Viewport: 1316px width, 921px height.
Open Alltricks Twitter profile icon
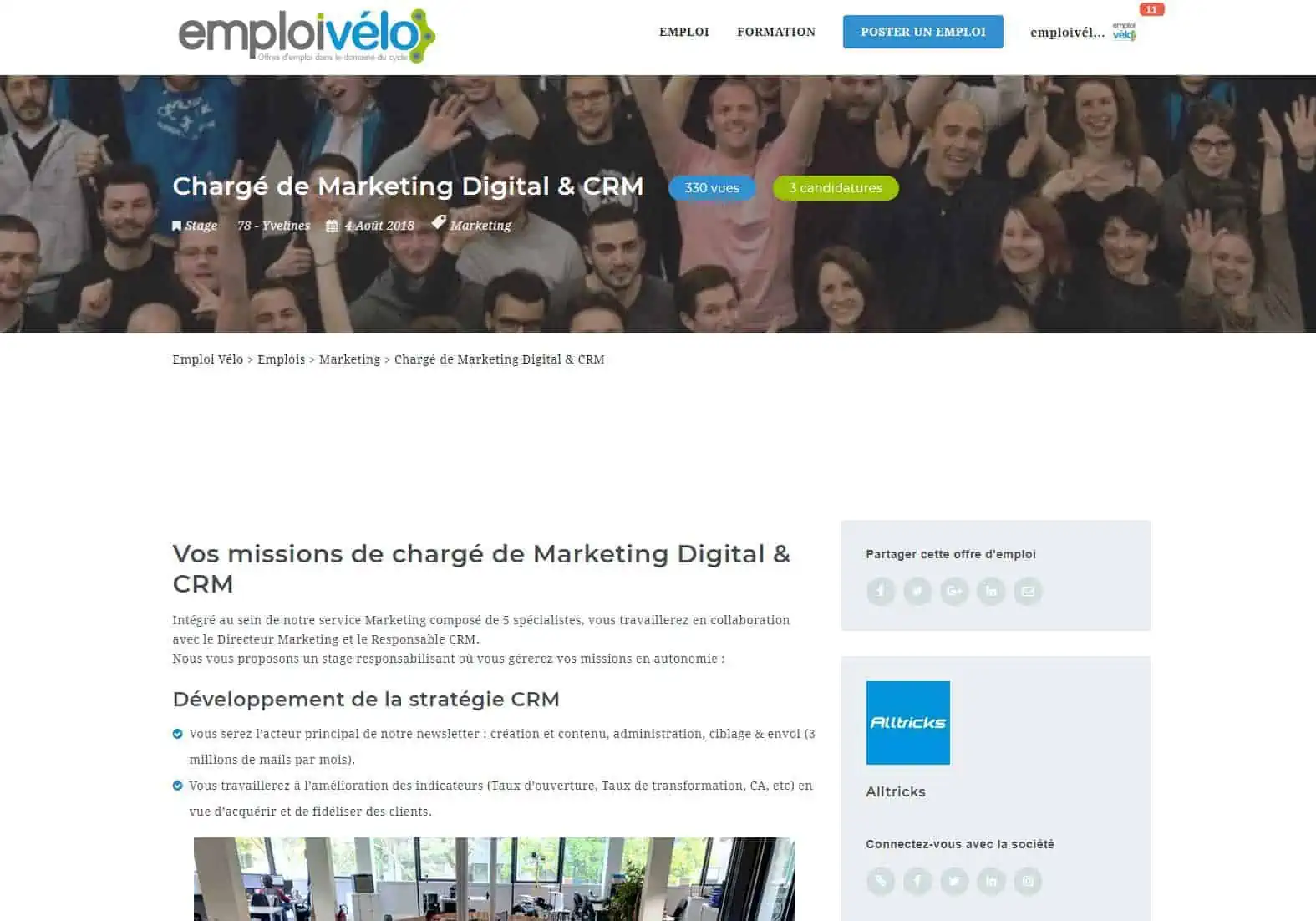(x=954, y=881)
